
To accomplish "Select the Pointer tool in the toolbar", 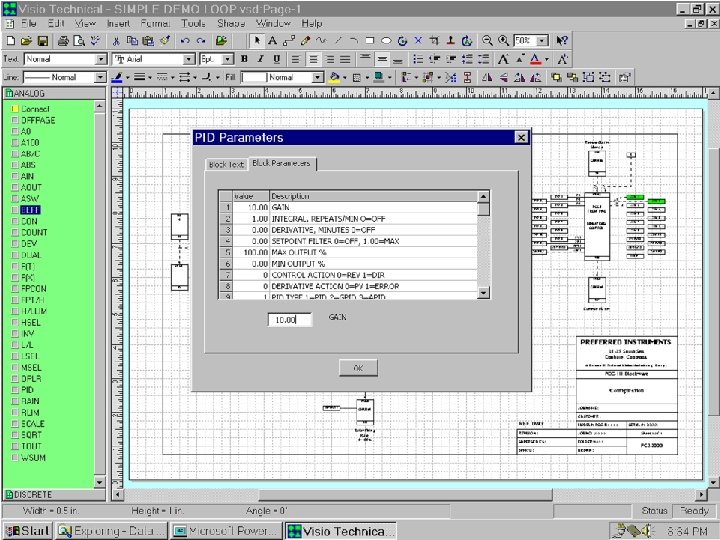I will [x=258, y=41].
